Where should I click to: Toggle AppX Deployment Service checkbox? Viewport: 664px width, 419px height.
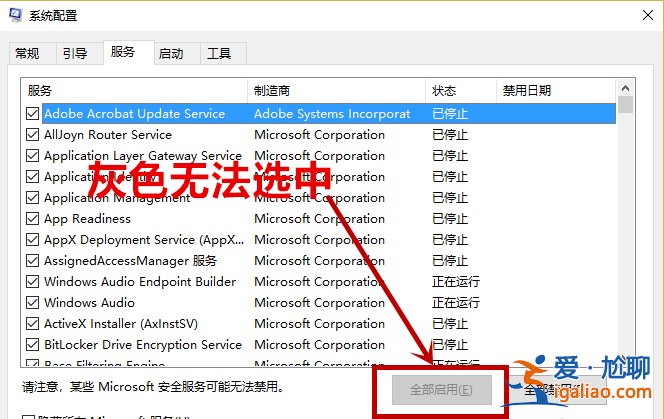[33, 240]
